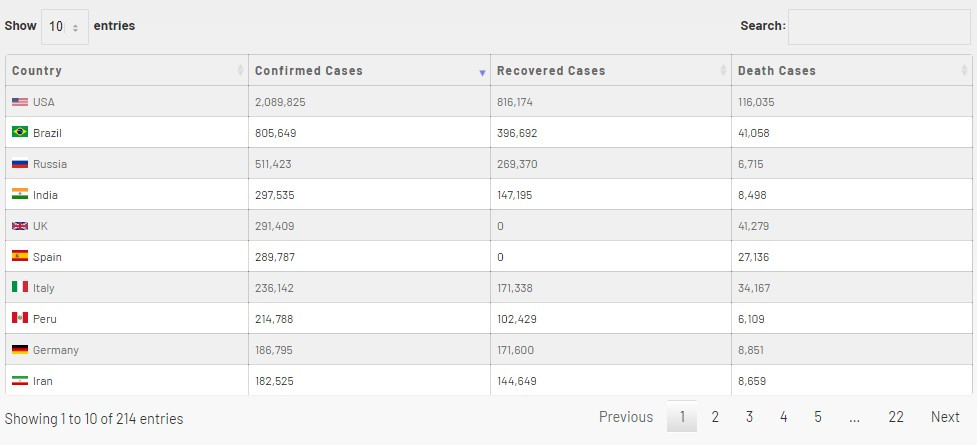
Task: Sort table by Country column
Action: pyautogui.click(x=126, y=71)
